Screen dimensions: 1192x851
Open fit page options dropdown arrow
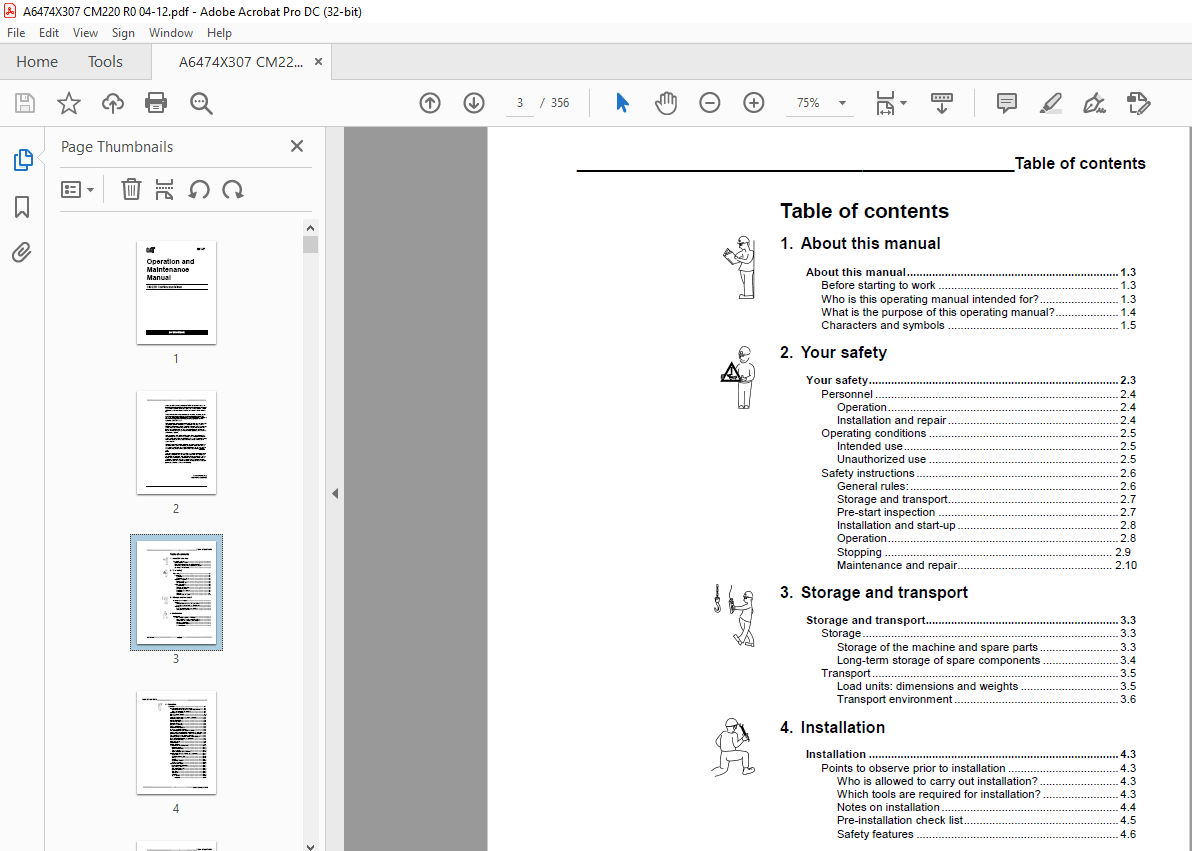[903, 103]
